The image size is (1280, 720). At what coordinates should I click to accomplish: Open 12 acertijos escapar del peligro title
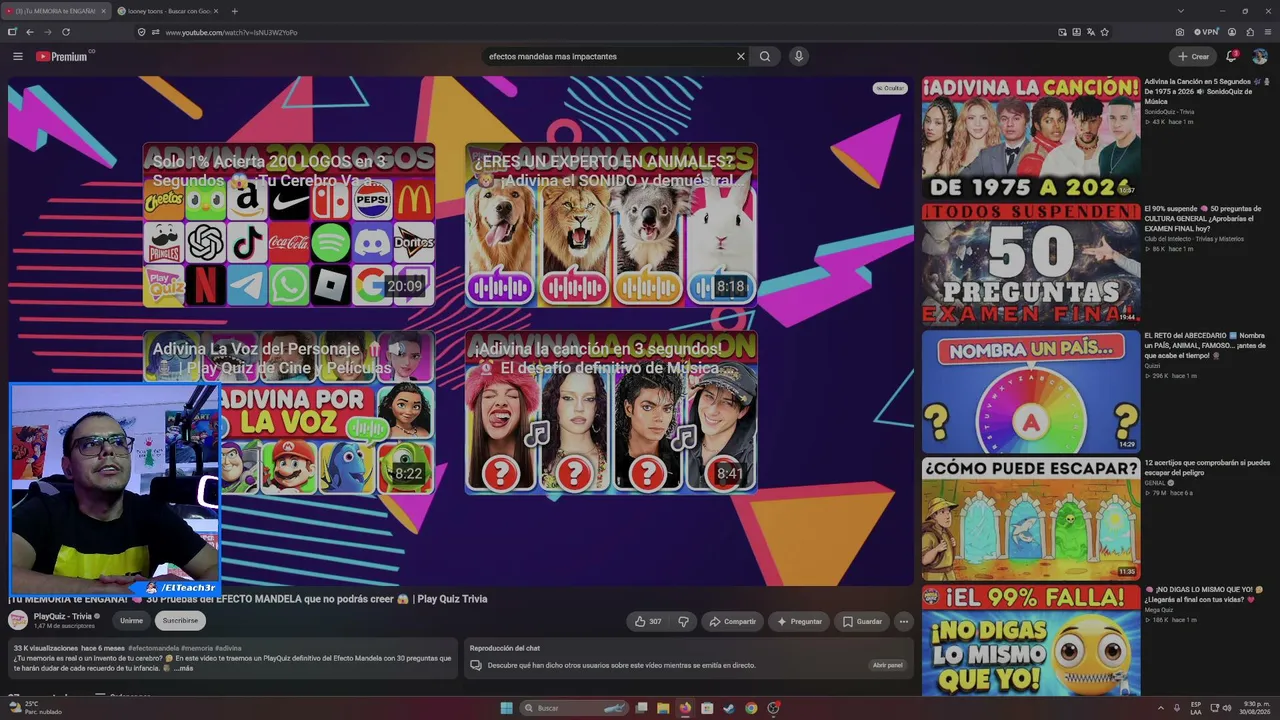click(1207, 467)
